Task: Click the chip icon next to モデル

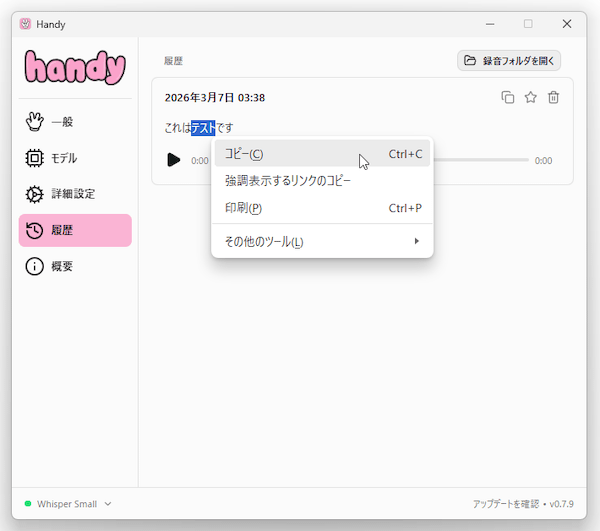Action: pos(34,158)
